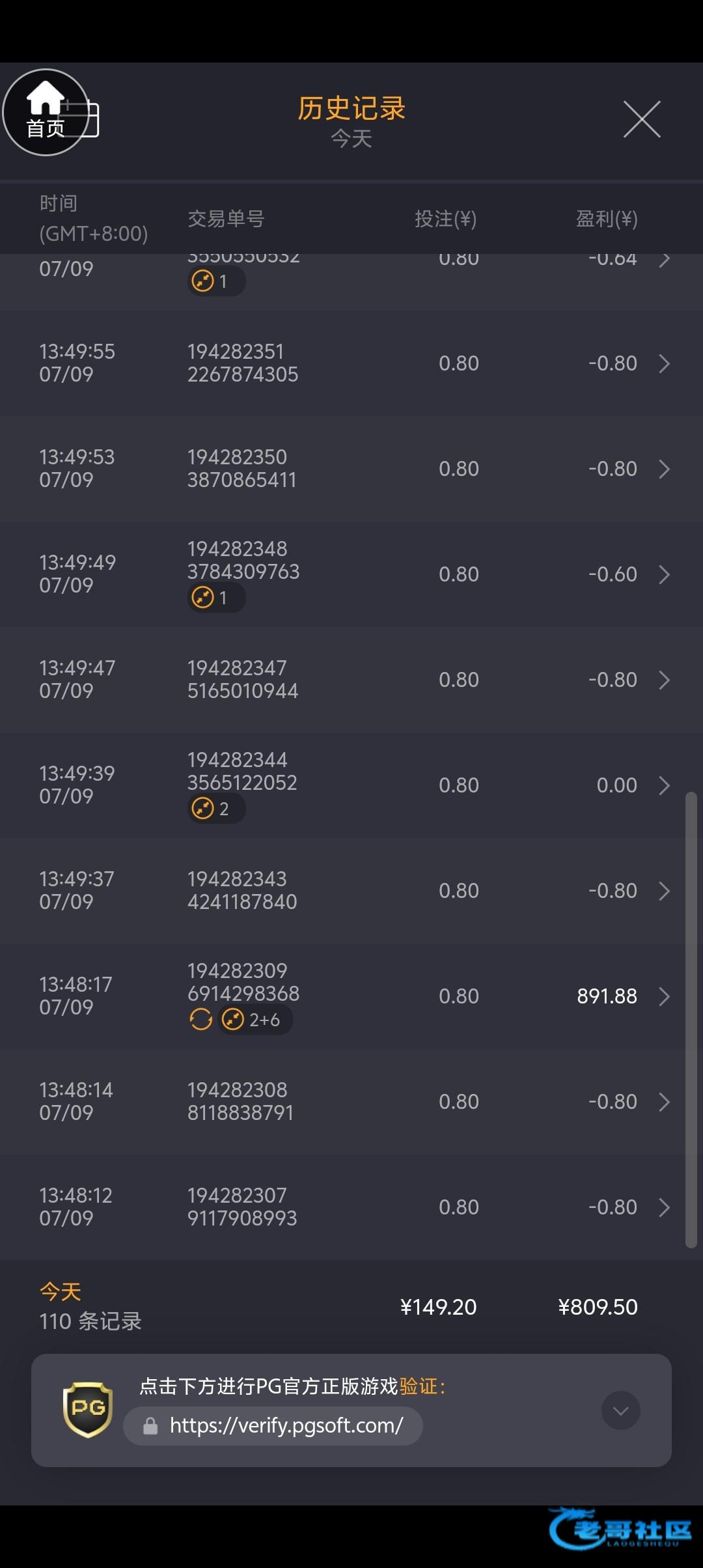Tap the 今天 date filter under title

[351, 139]
